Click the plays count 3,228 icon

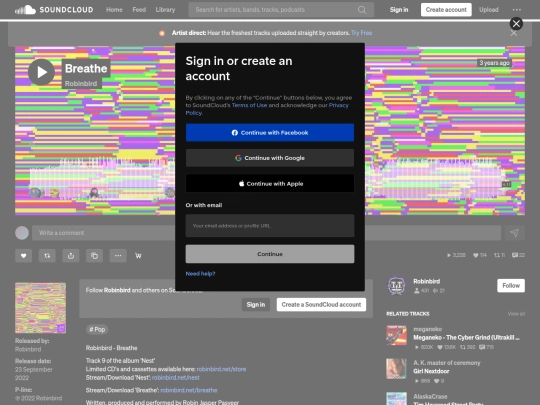[449, 255]
